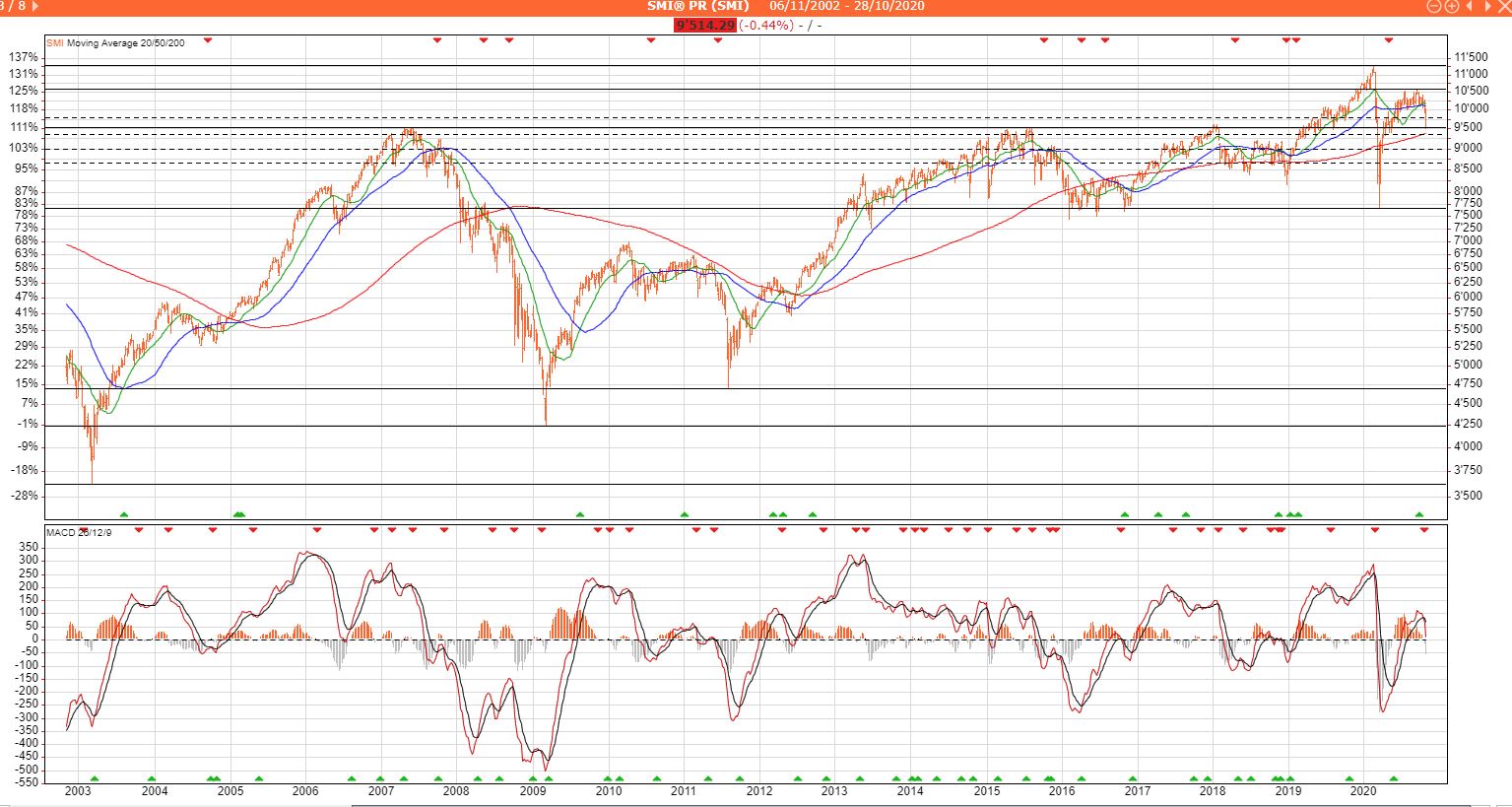1512x807 pixels.
Task: Click the zoom in magnifier icon
Action: (1451, 6)
